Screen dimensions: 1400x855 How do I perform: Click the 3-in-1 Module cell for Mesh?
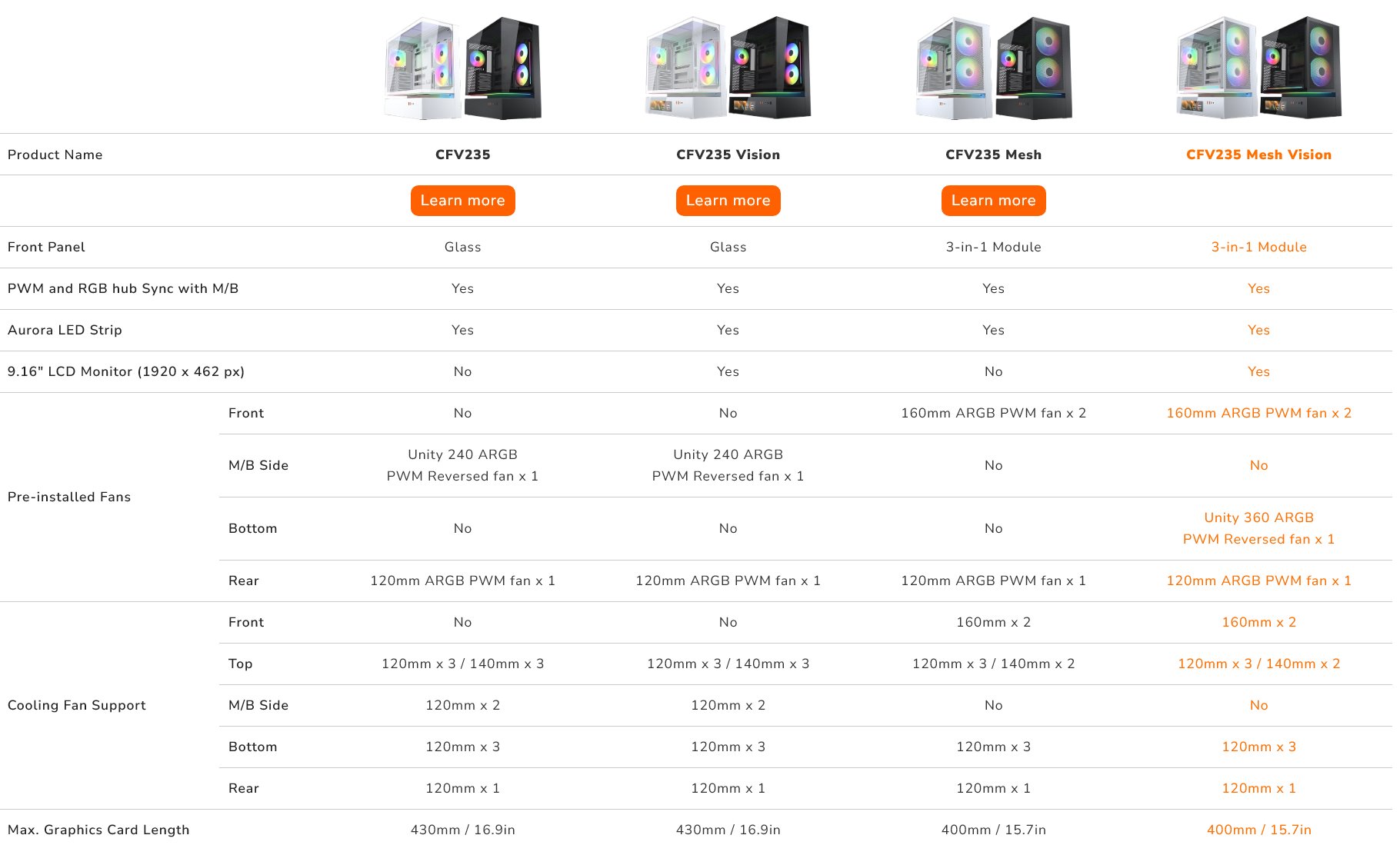click(993, 247)
